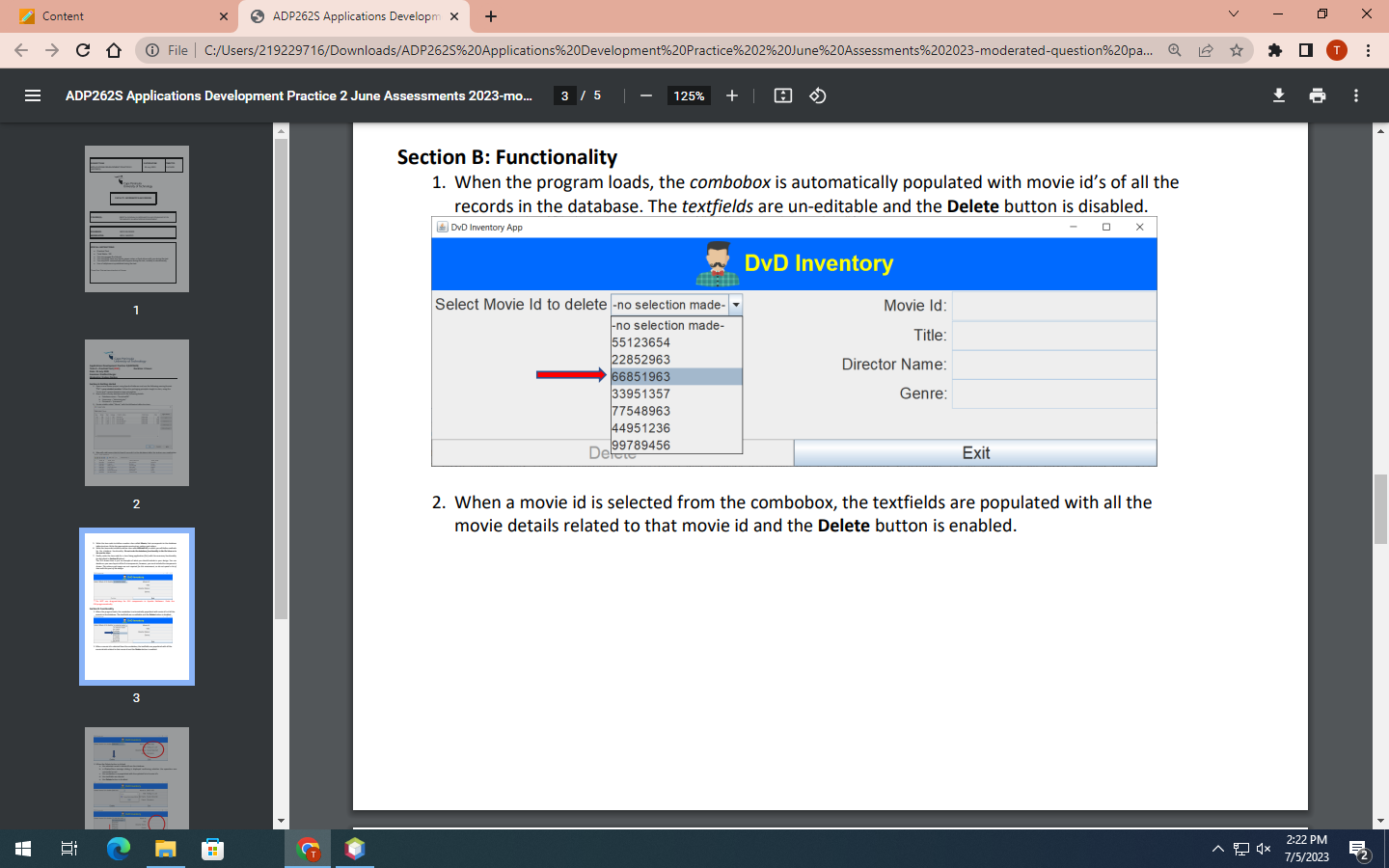Activate the fit-to-page control
1389x868 pixels.
click(783, 95)
